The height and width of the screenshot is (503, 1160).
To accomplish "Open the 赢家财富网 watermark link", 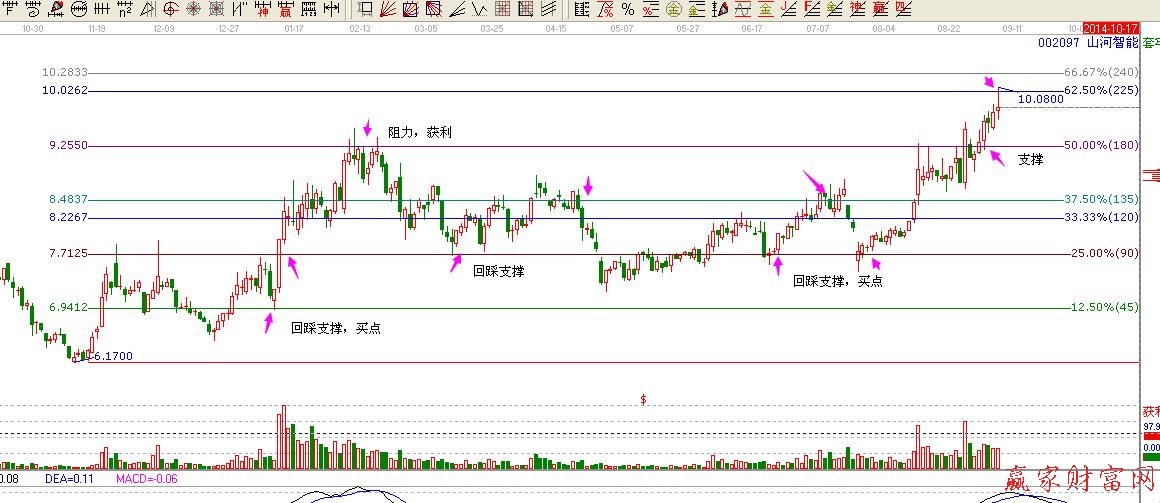I will pyautogui.click(x=1081, y=483).
